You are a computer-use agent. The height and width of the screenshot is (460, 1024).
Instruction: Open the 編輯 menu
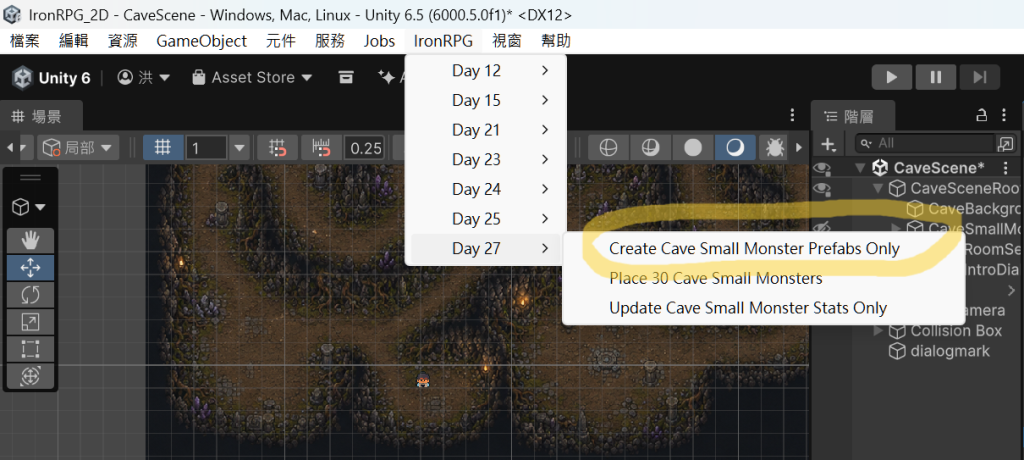(x=74, y=41)
